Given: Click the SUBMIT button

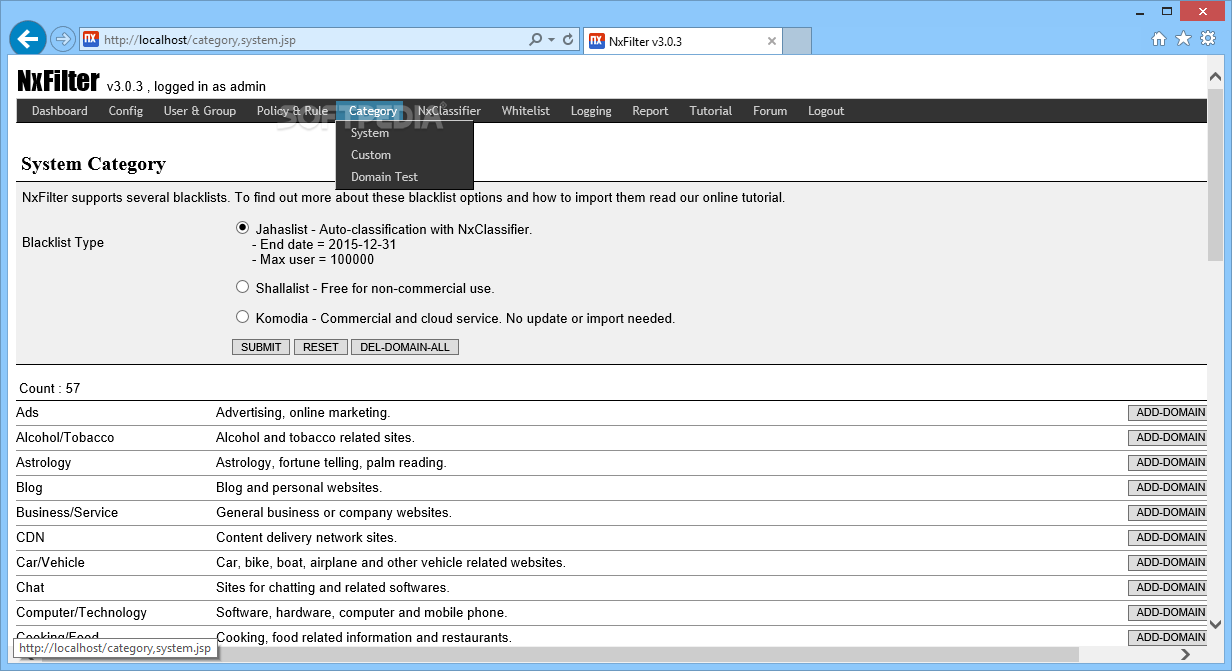Looking at the screenshot, I should click(261, 347).
